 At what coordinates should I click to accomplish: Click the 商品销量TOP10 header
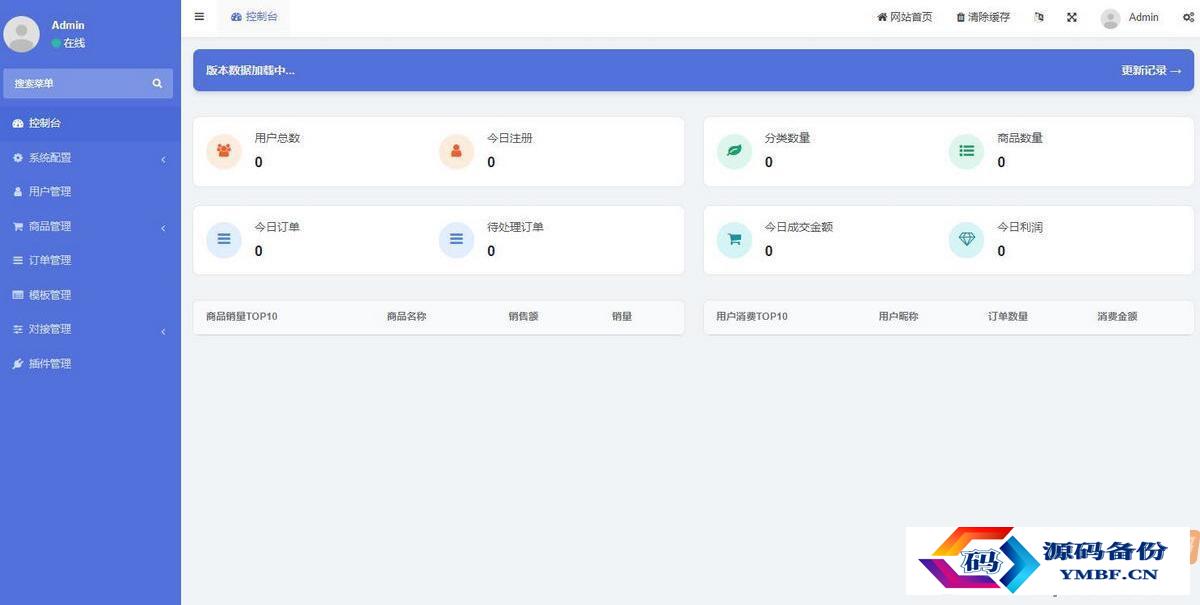242,316
